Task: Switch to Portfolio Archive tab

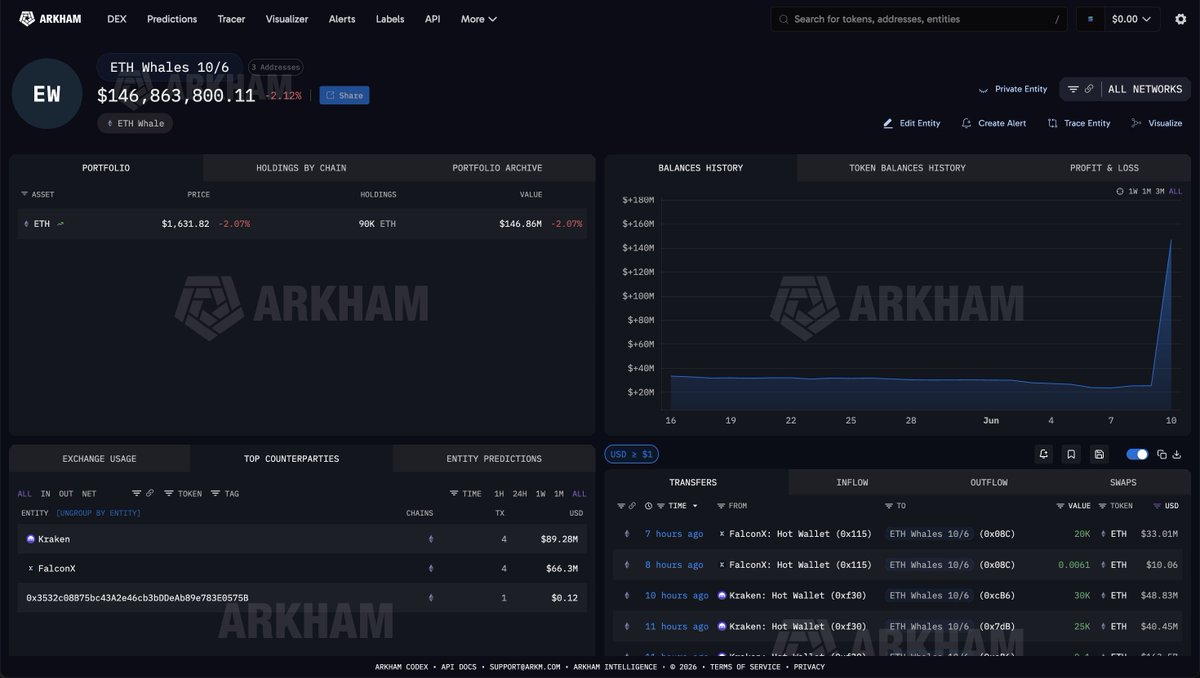Action: (497, 168)
